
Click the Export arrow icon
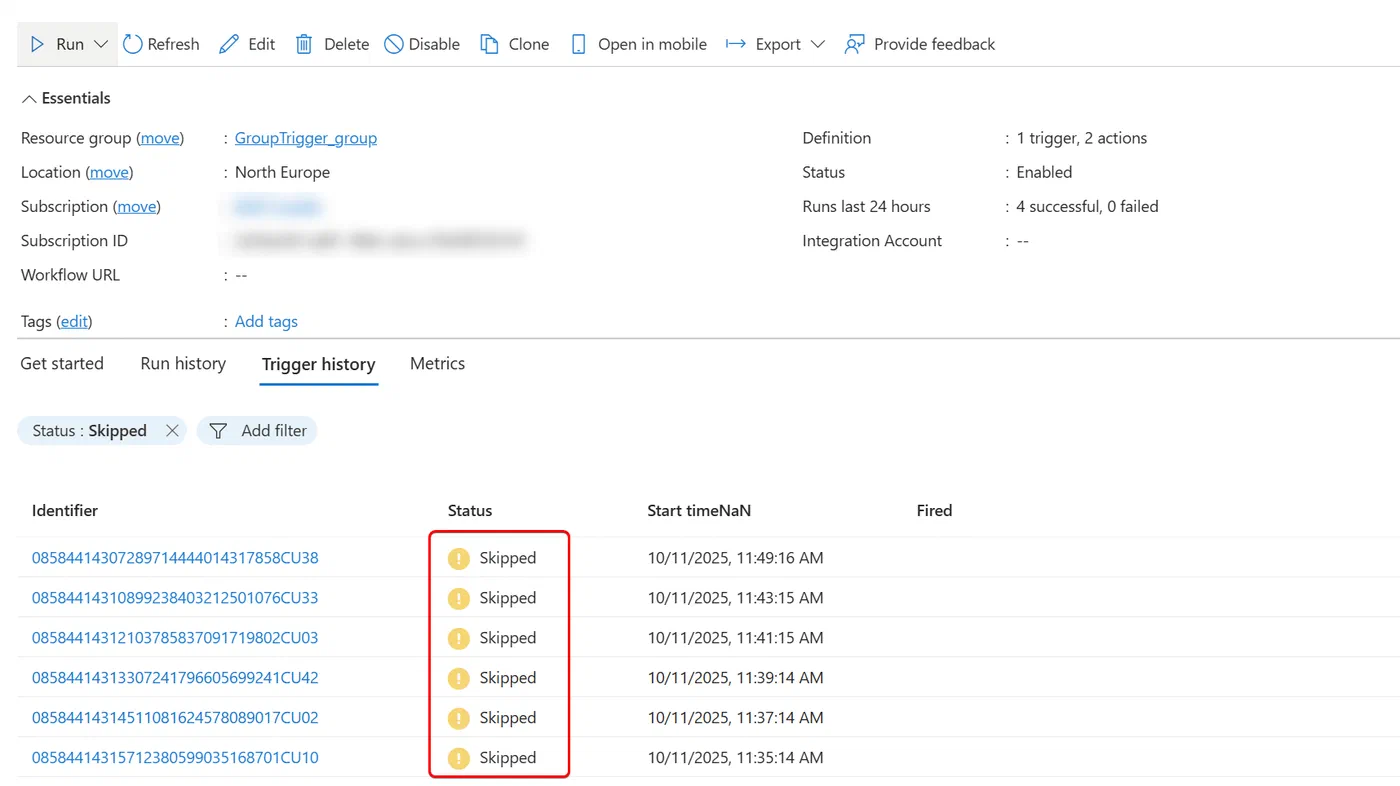point(736,44)
